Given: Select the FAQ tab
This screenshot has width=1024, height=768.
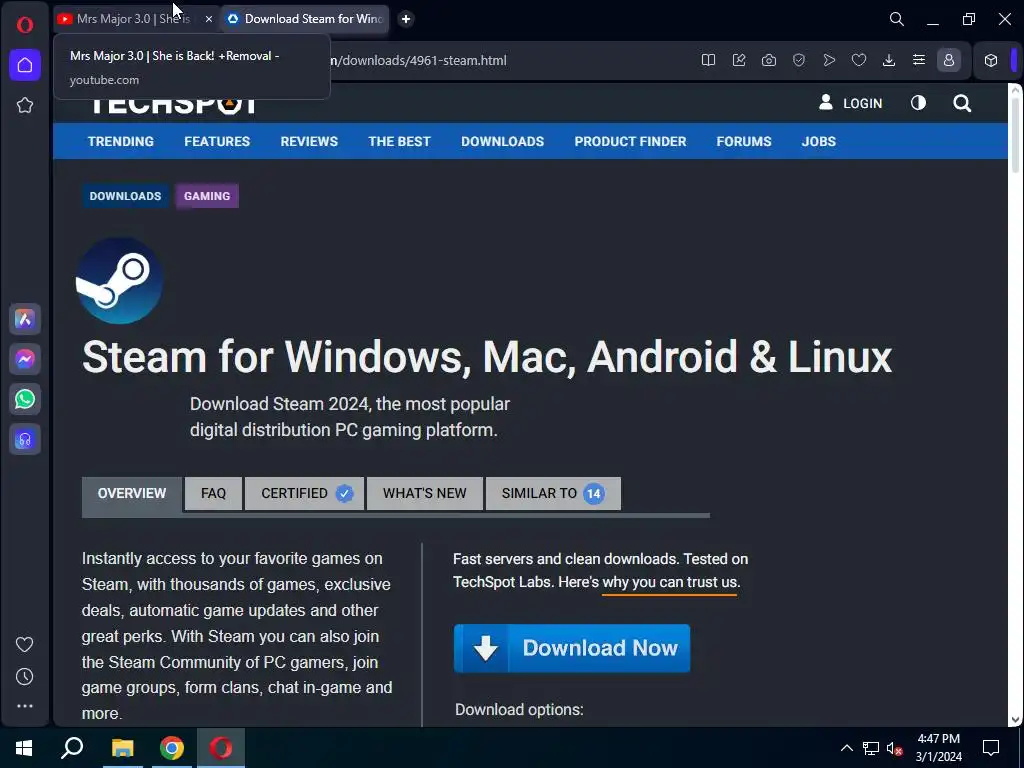Looking at the screenshot, I should pyautogui.click(x=214, y=494).
